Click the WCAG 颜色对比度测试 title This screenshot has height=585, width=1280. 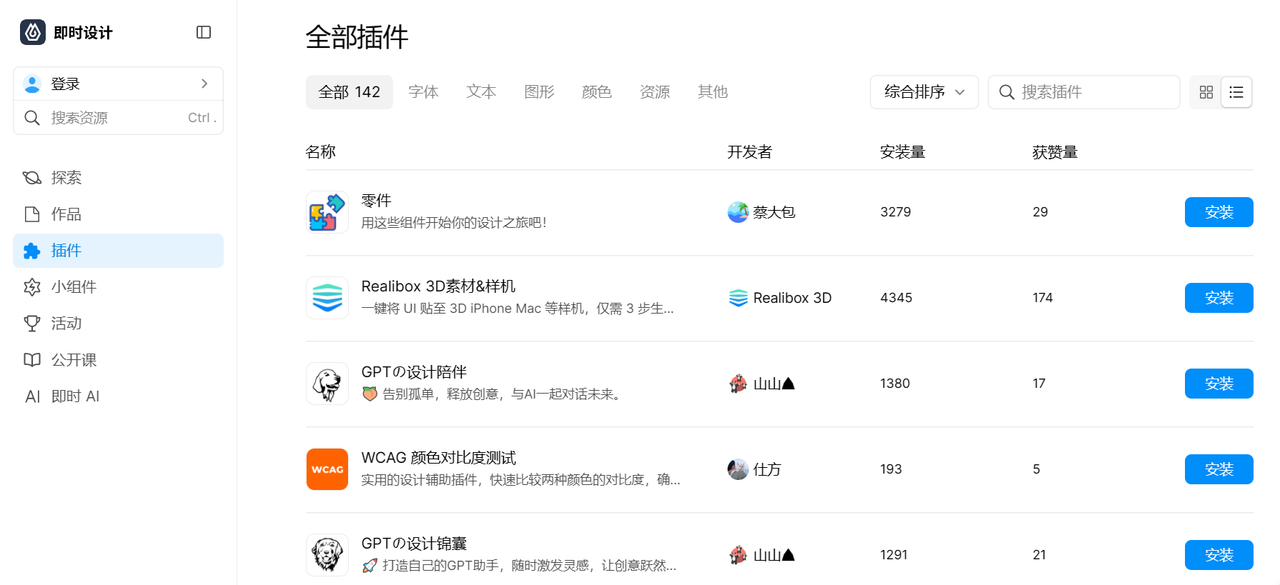[439, 458]
